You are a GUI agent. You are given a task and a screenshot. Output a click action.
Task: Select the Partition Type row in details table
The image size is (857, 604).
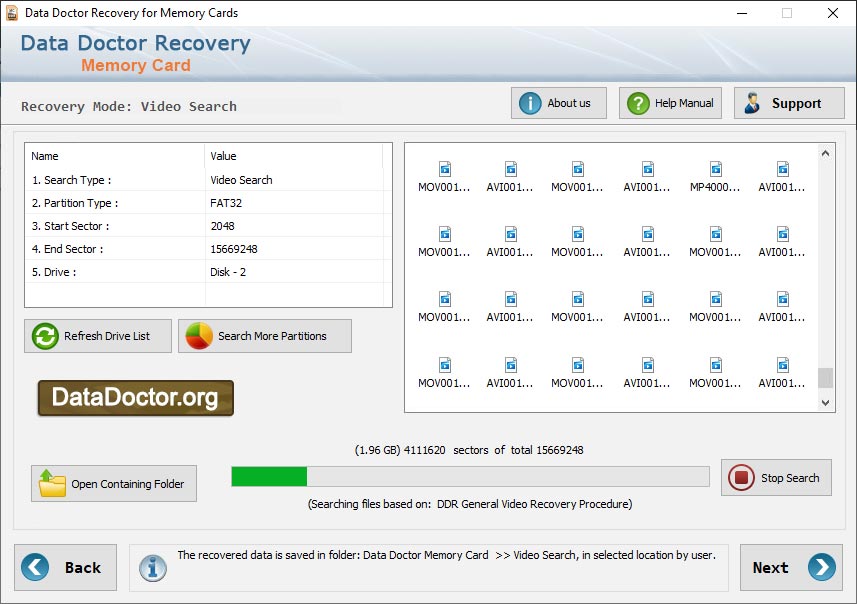(x=200, y=202)
